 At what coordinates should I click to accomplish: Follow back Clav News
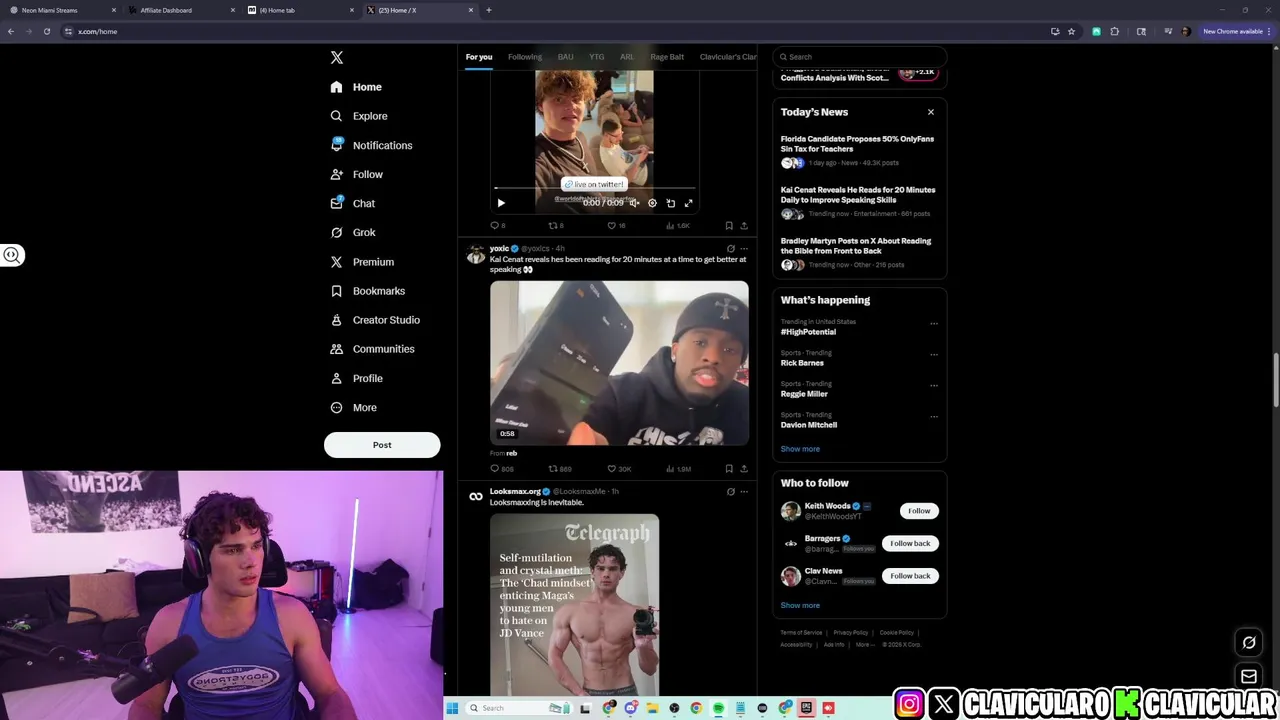(910, 576)
